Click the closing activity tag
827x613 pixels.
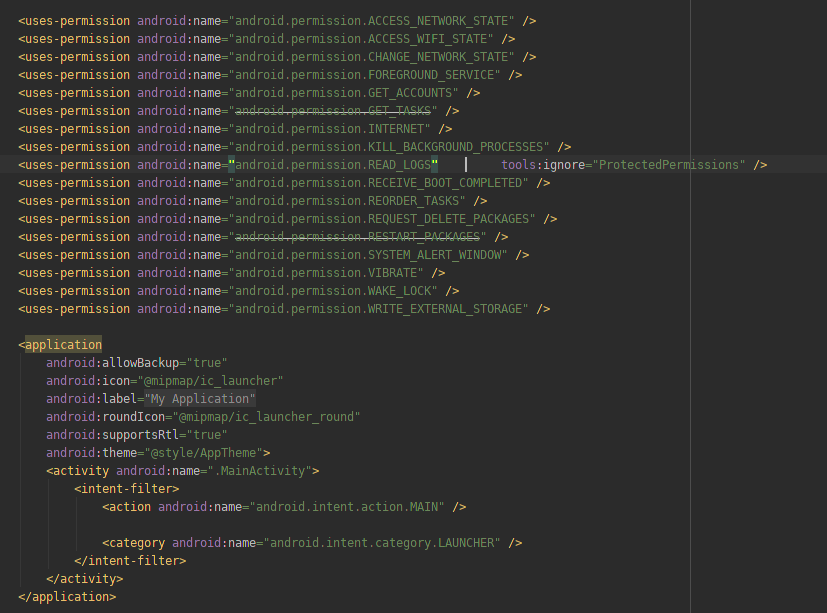click(84, 578)
